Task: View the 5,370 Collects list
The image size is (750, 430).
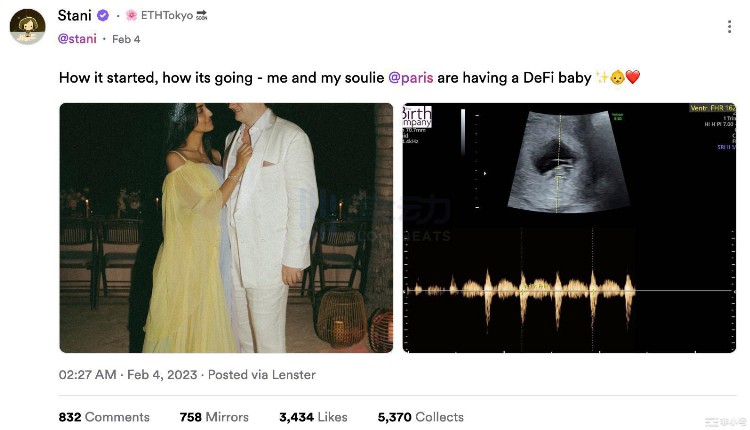Action: point(420,417)
